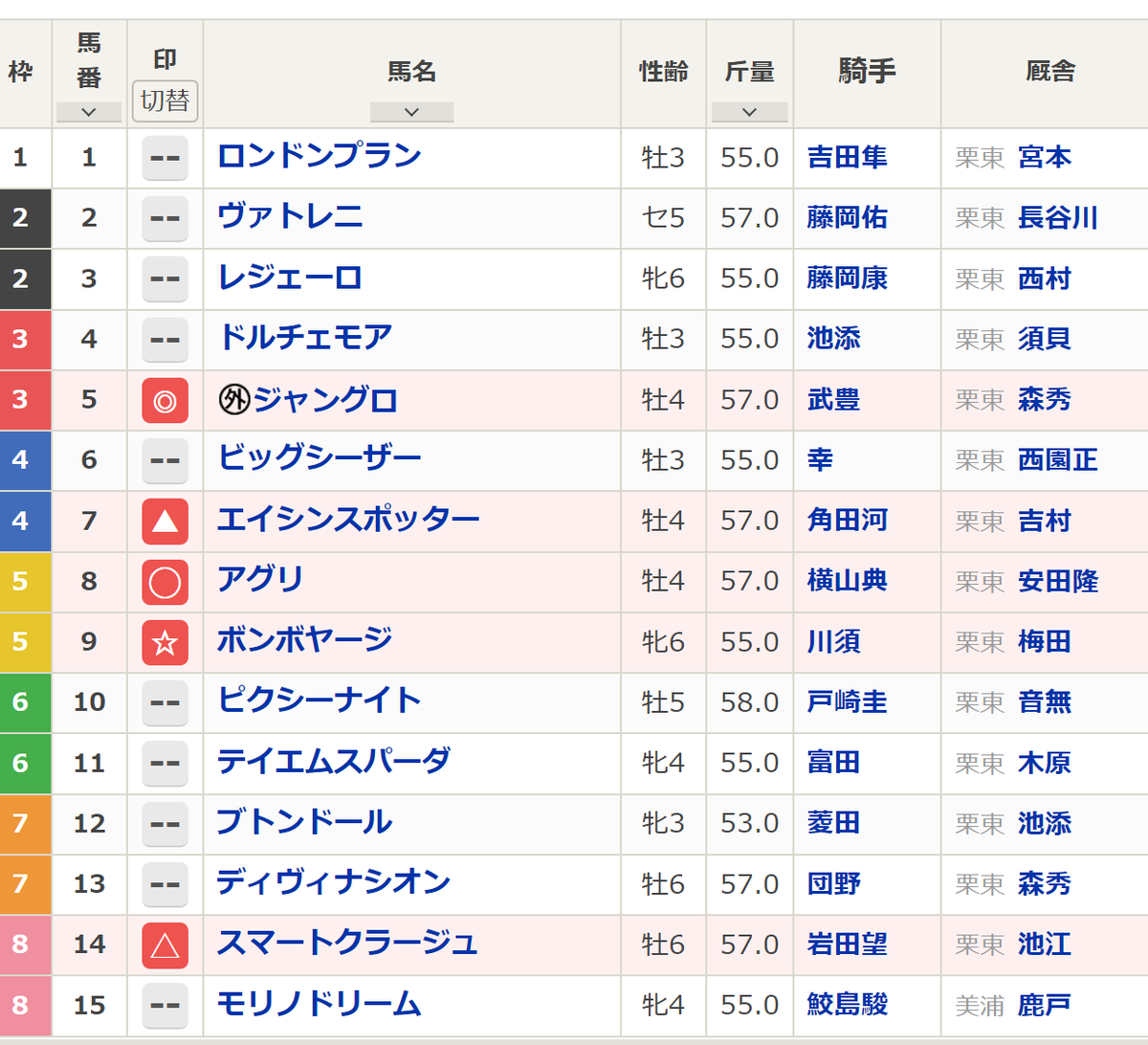This screenshot has height=1045, width=1148.
Task: Open jockey 藤岡康 profile
Action: click(x=848, y=278)
